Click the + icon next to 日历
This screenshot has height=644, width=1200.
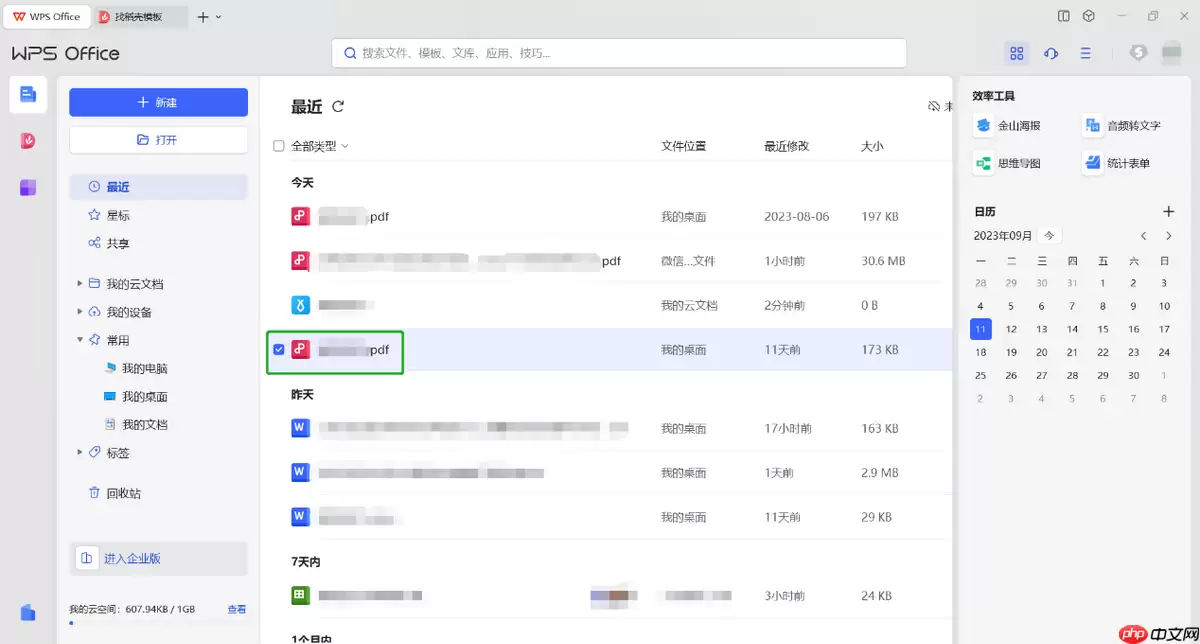1168,211
